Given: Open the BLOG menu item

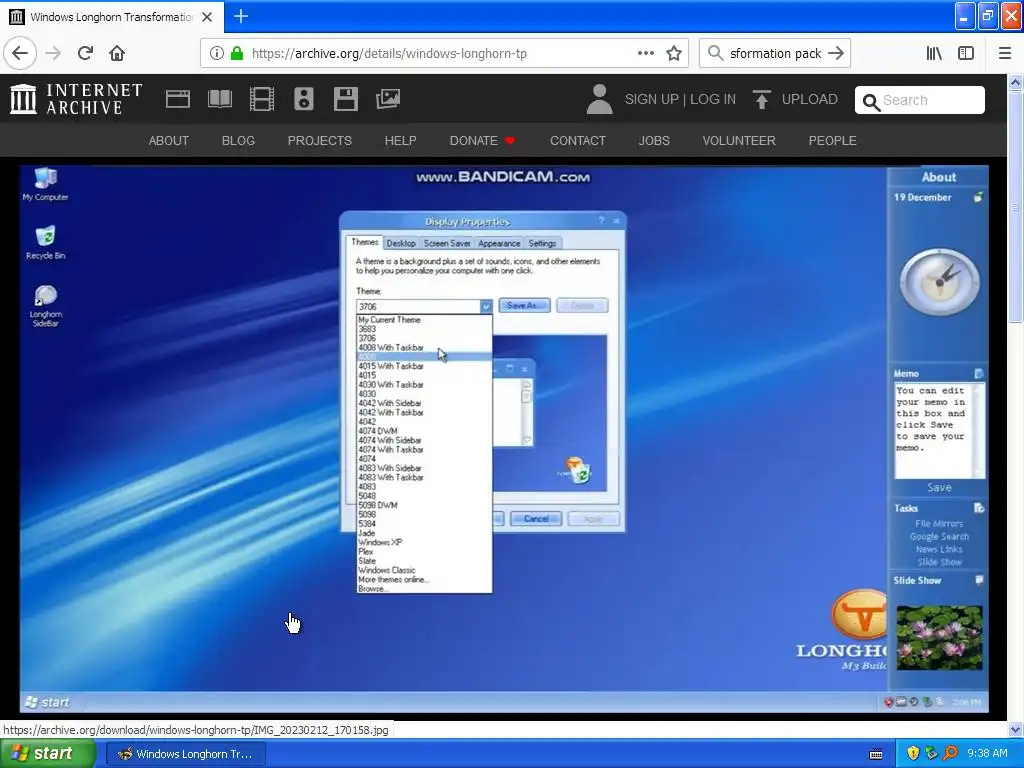Looking at the screenshot, I should pos(238,140).
